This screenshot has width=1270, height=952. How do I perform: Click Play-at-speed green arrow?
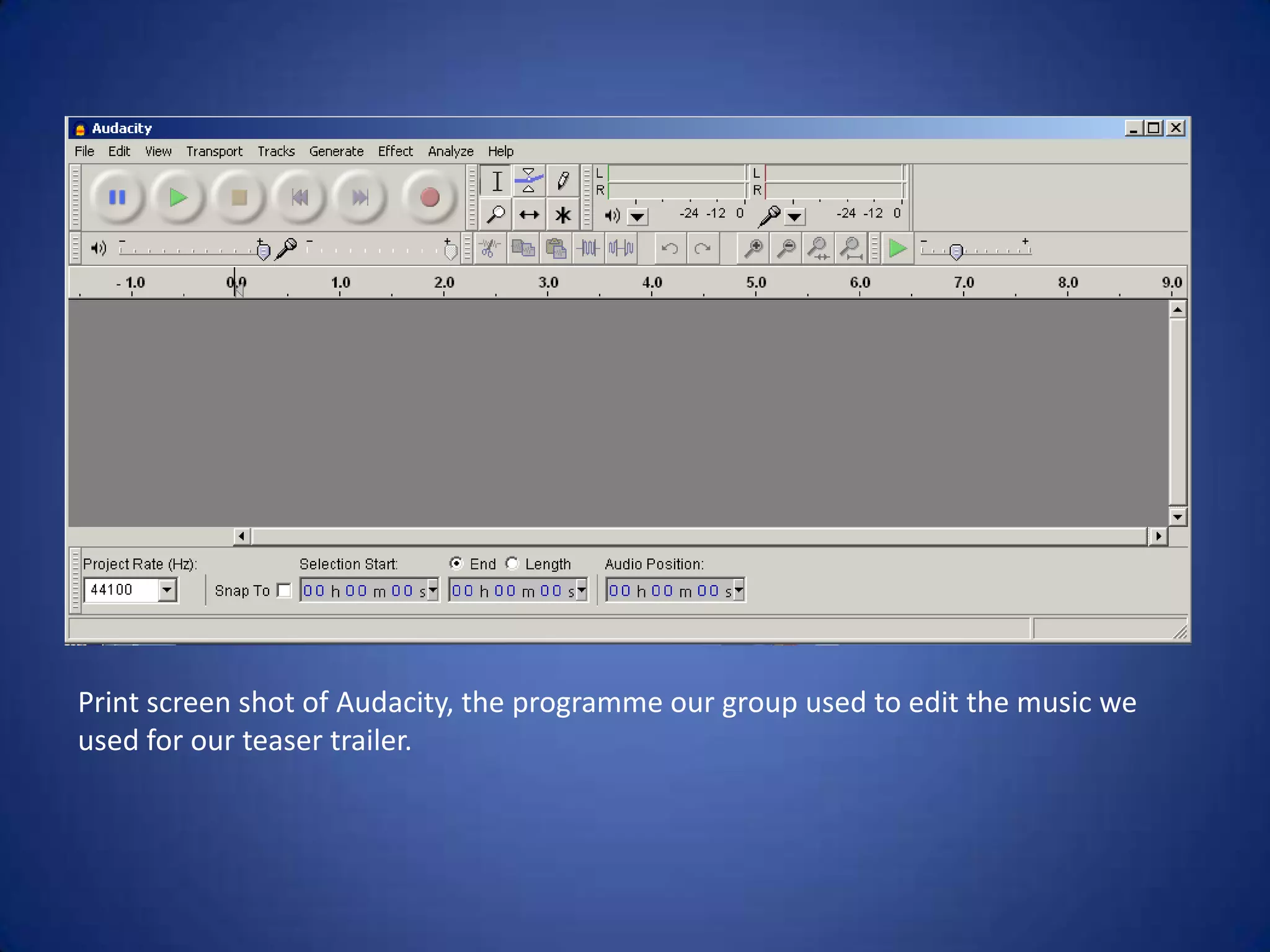tap(897, 249)
